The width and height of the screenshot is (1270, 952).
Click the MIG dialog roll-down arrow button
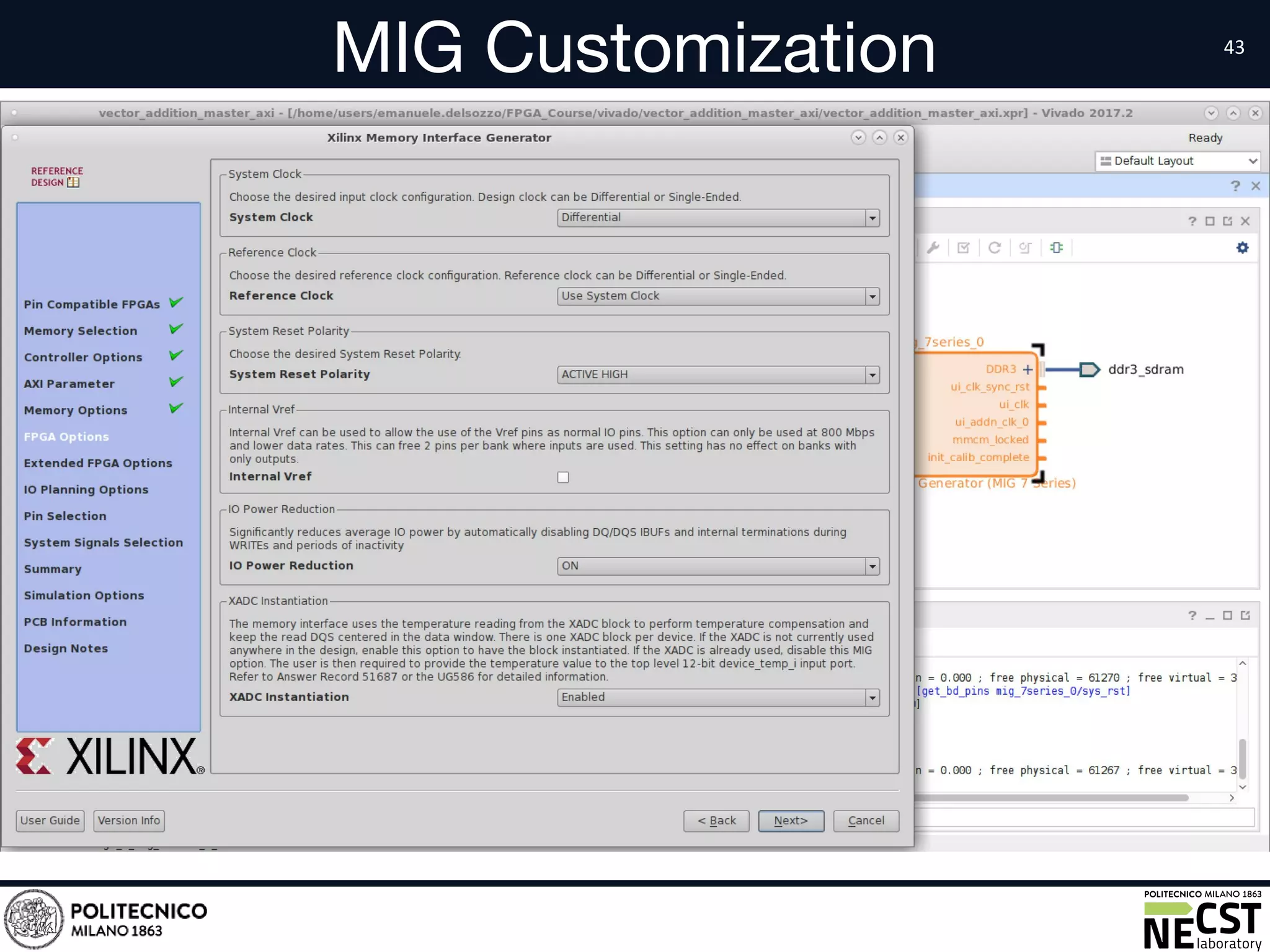pyautogui.click(x=858, y=138)
